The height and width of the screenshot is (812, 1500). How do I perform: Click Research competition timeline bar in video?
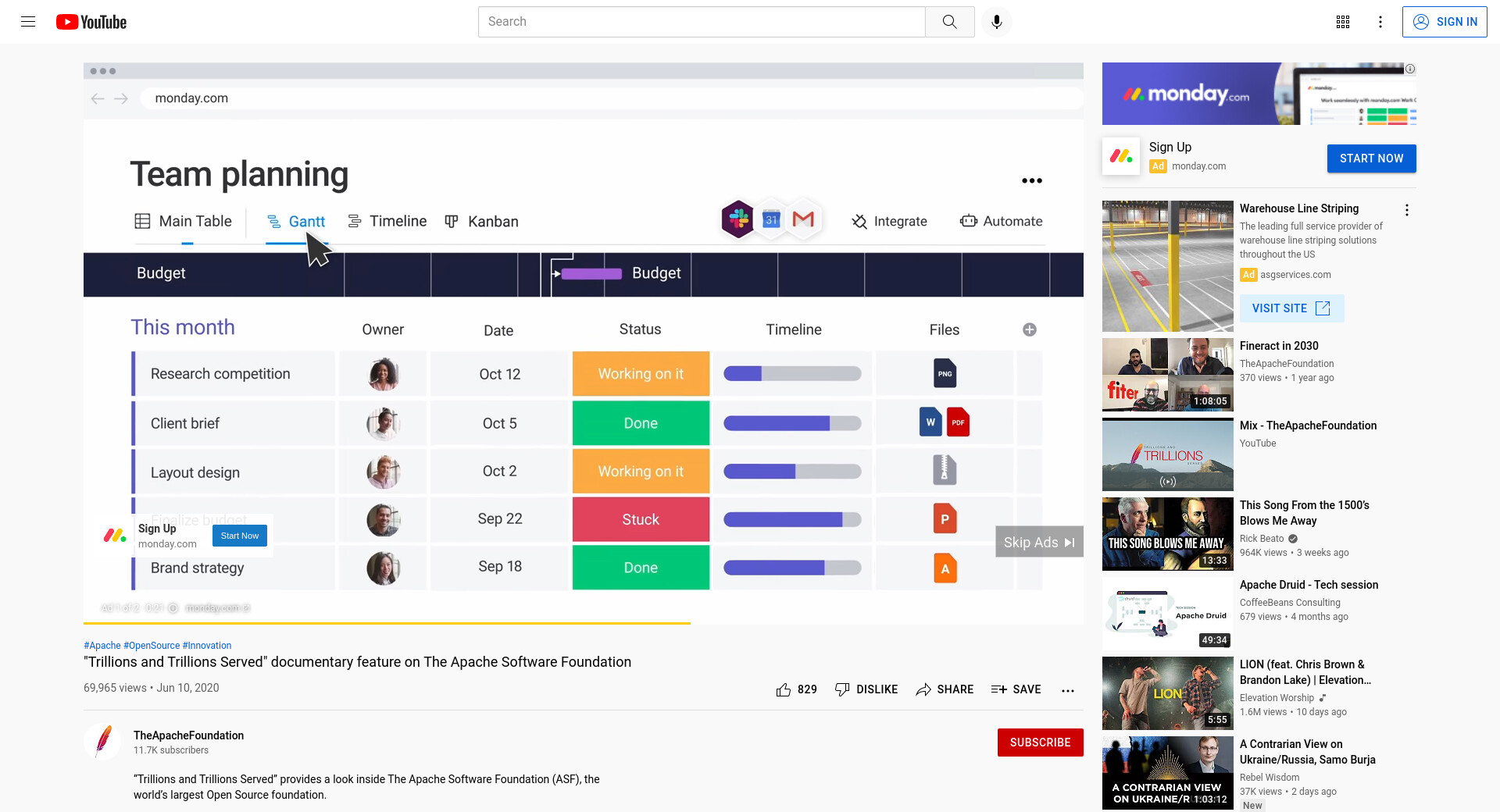click(792, 373)
